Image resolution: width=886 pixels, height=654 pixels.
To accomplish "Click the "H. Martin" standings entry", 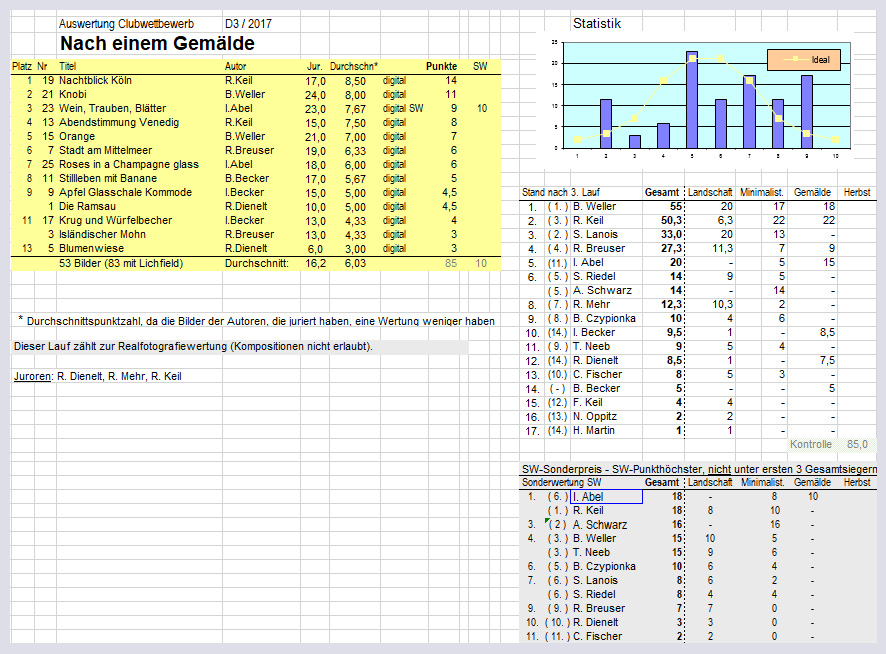I will click(594, 430).
